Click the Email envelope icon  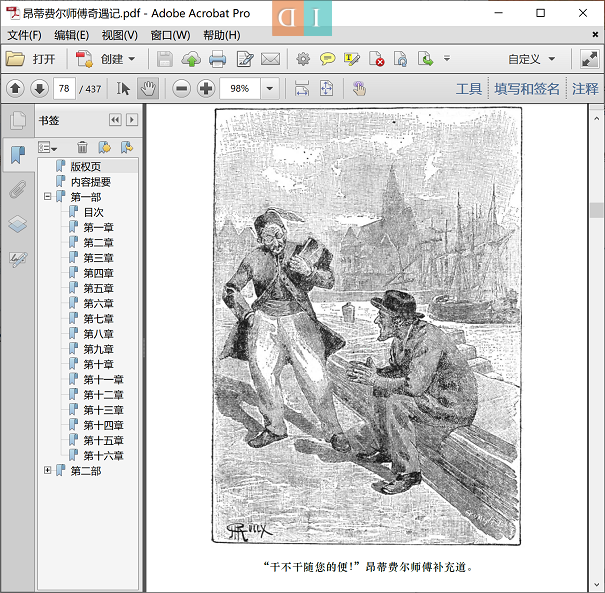tap(270, 59)
